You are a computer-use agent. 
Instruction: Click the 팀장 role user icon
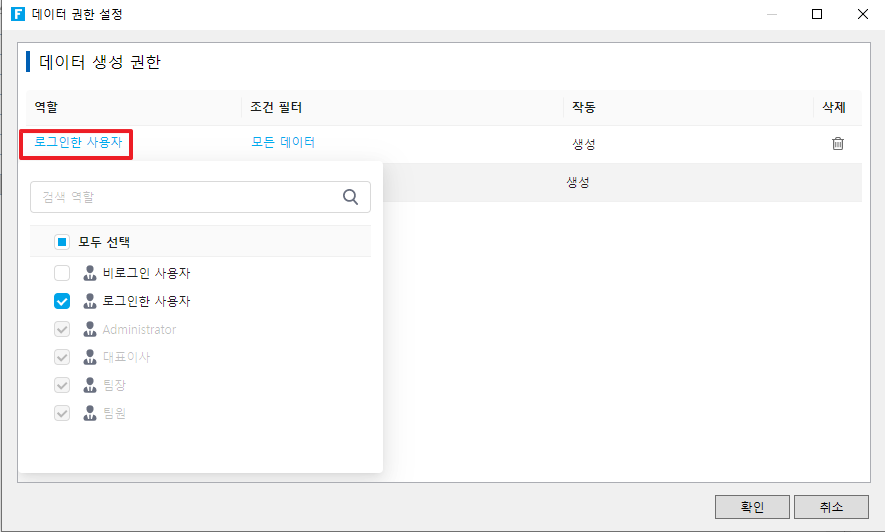(x=90, y=385)
